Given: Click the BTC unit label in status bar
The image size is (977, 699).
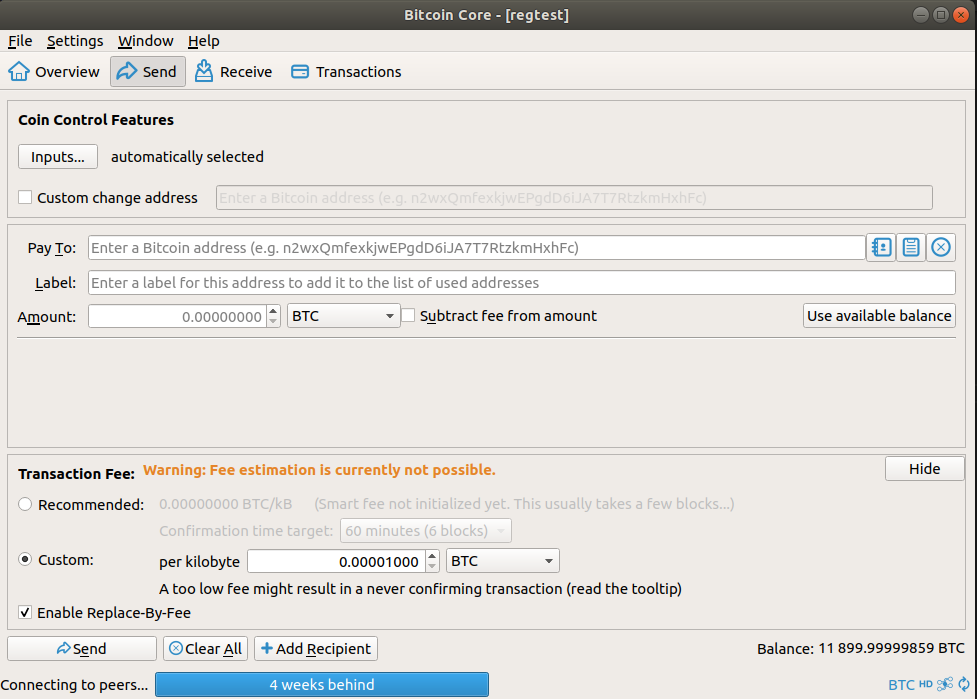Looking at the screenshot, I should click(x=901, y=685).
